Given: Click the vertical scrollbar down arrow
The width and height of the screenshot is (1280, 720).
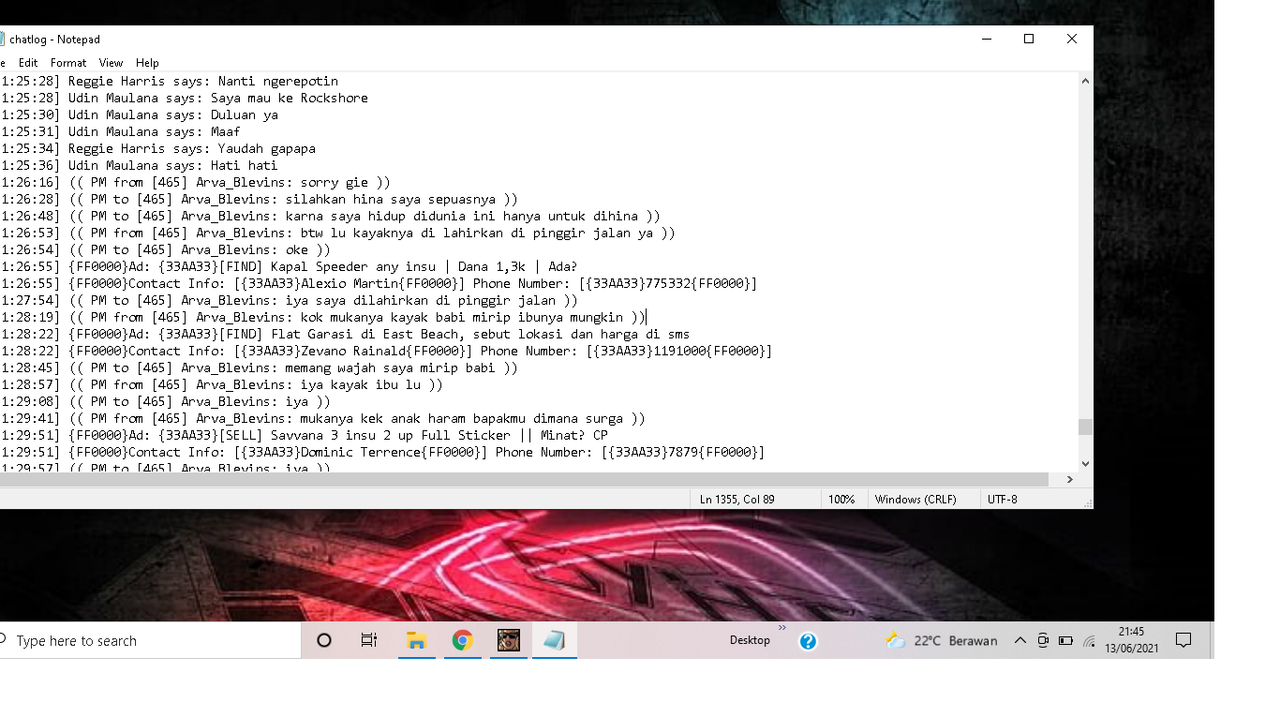Looking at the screenshot, I should [1085, 464].
